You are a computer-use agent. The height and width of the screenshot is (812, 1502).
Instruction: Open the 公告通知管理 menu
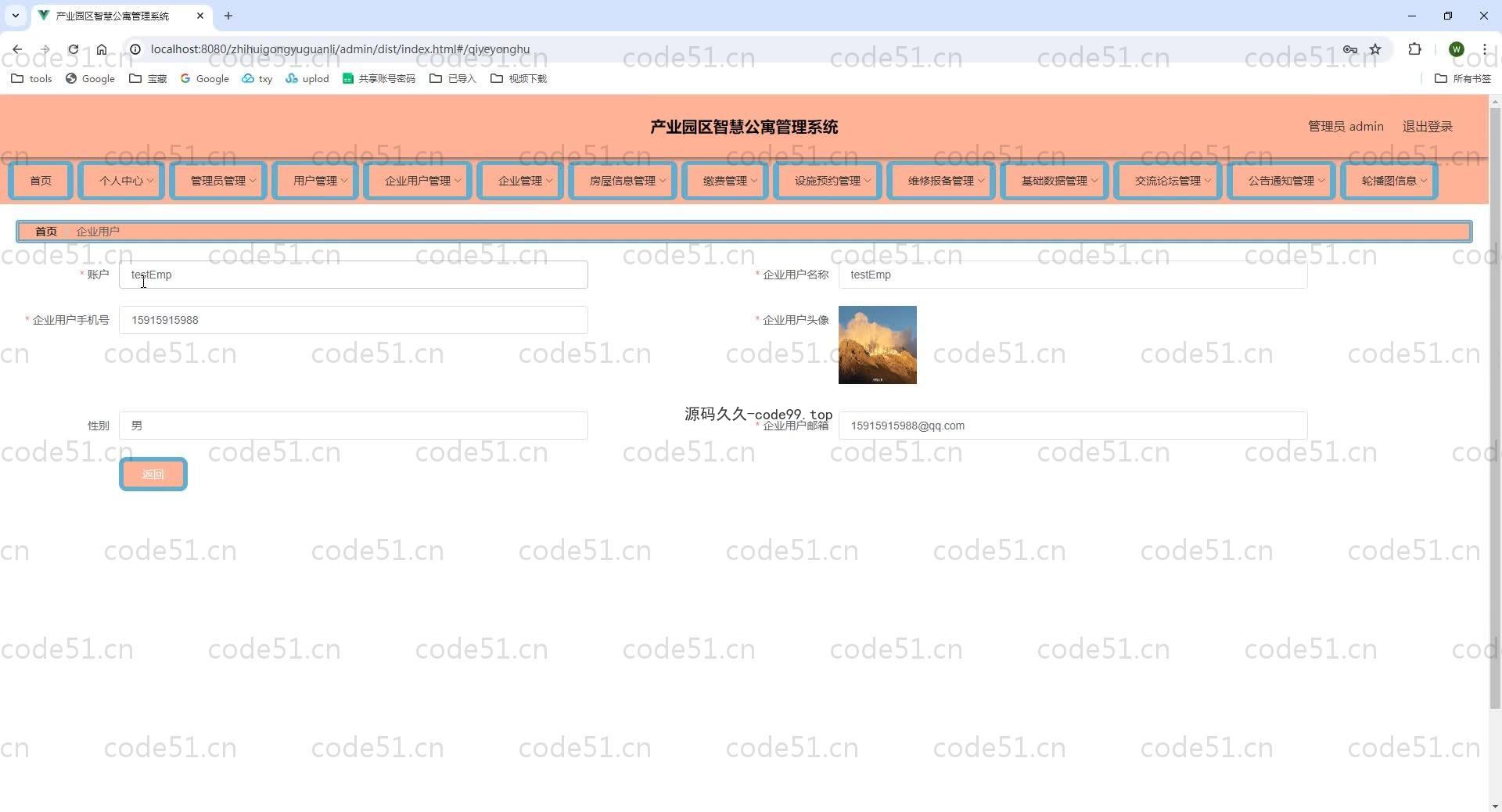click(1281, 181)
